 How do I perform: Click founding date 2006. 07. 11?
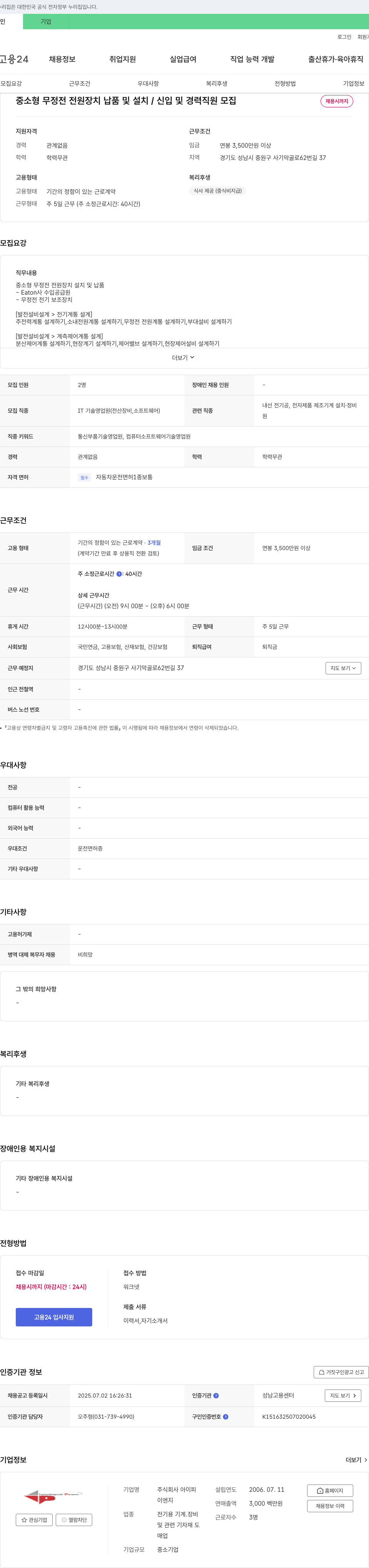point(266,1490)
